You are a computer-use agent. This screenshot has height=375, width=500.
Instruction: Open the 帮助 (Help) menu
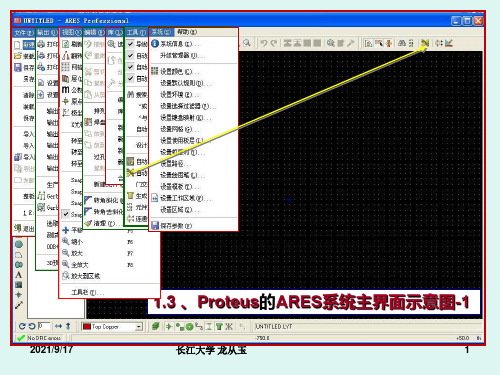point(187,32)
